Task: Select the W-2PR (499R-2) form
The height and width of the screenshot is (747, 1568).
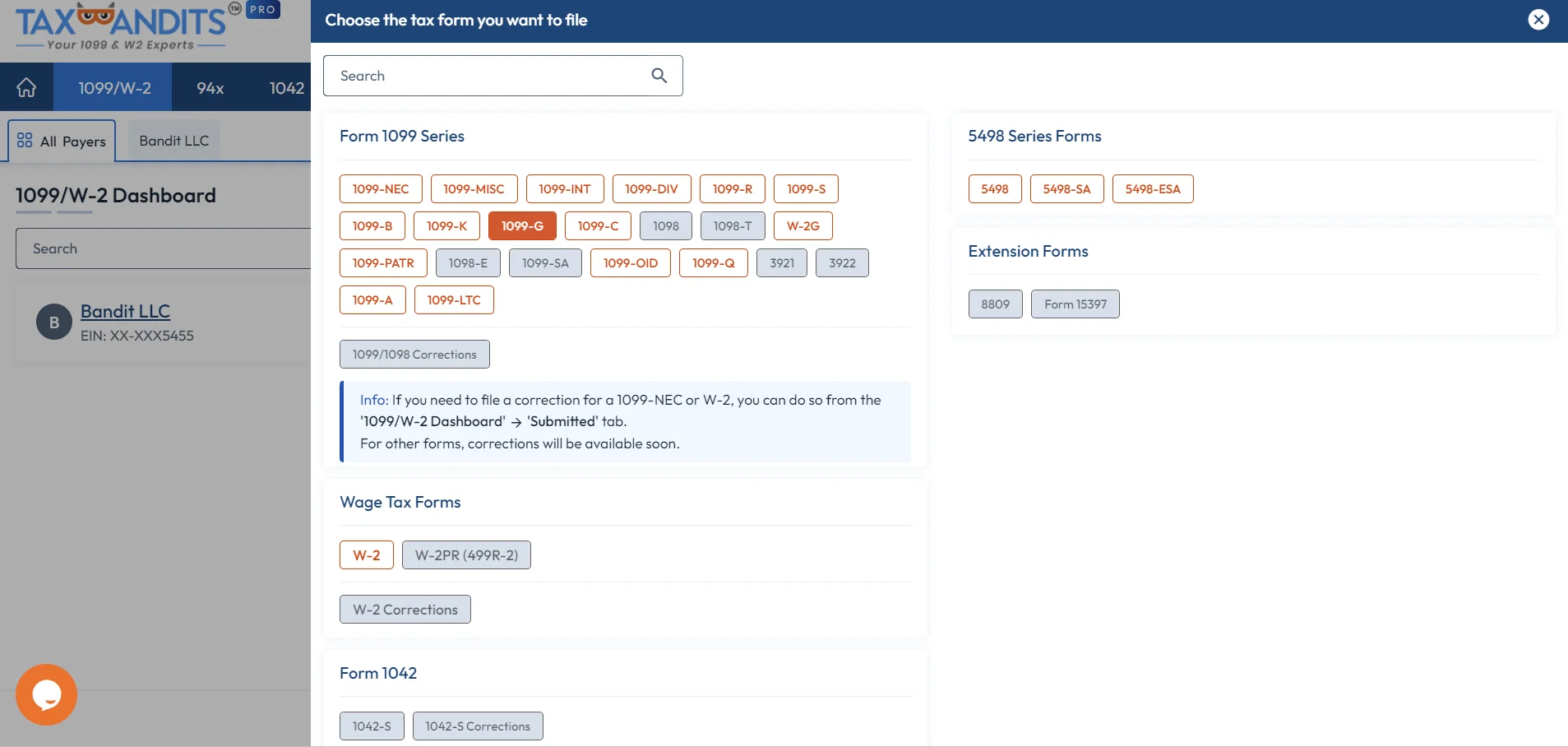Action: [466, 554]
